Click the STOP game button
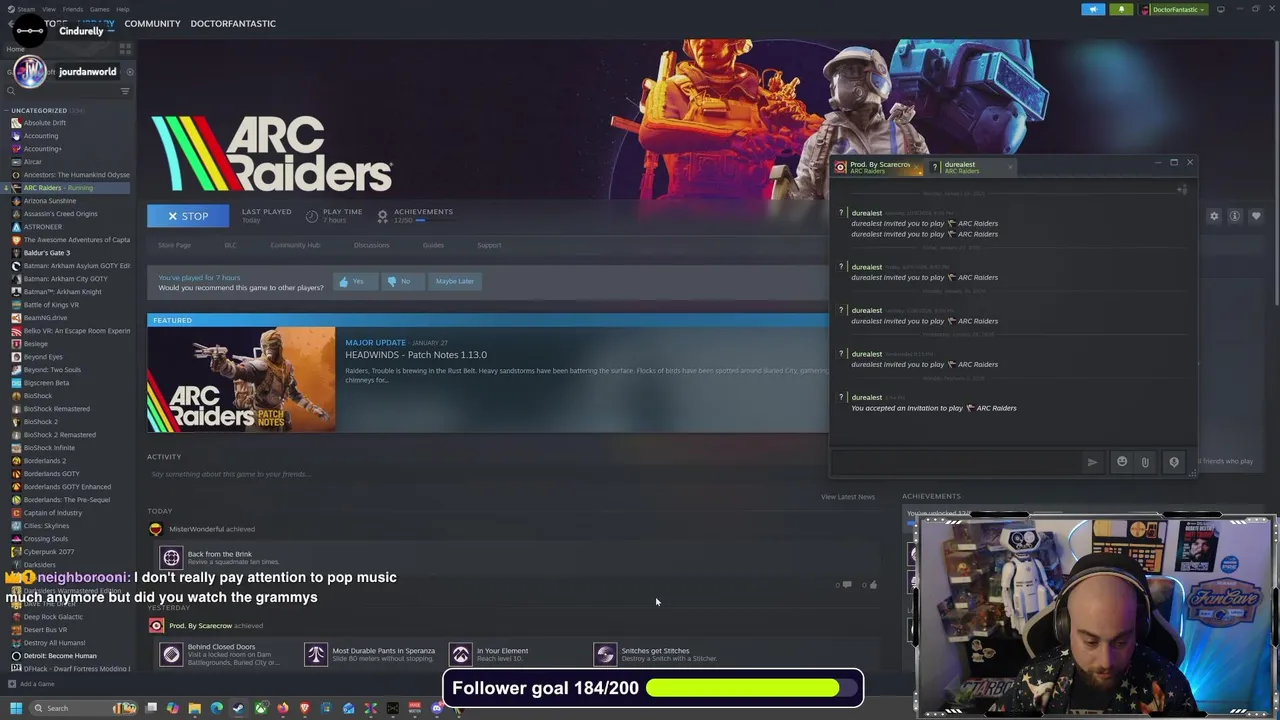This screenshot has height=720, width=1280. pyautogui.click(x=188, y=216)
